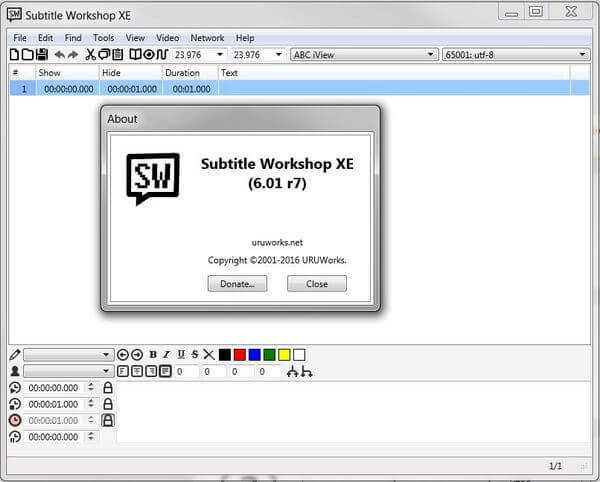The height and width of the screenshot is (482, 600).
Task: Click the SW app icon in title bar
Action: [14, 15]
